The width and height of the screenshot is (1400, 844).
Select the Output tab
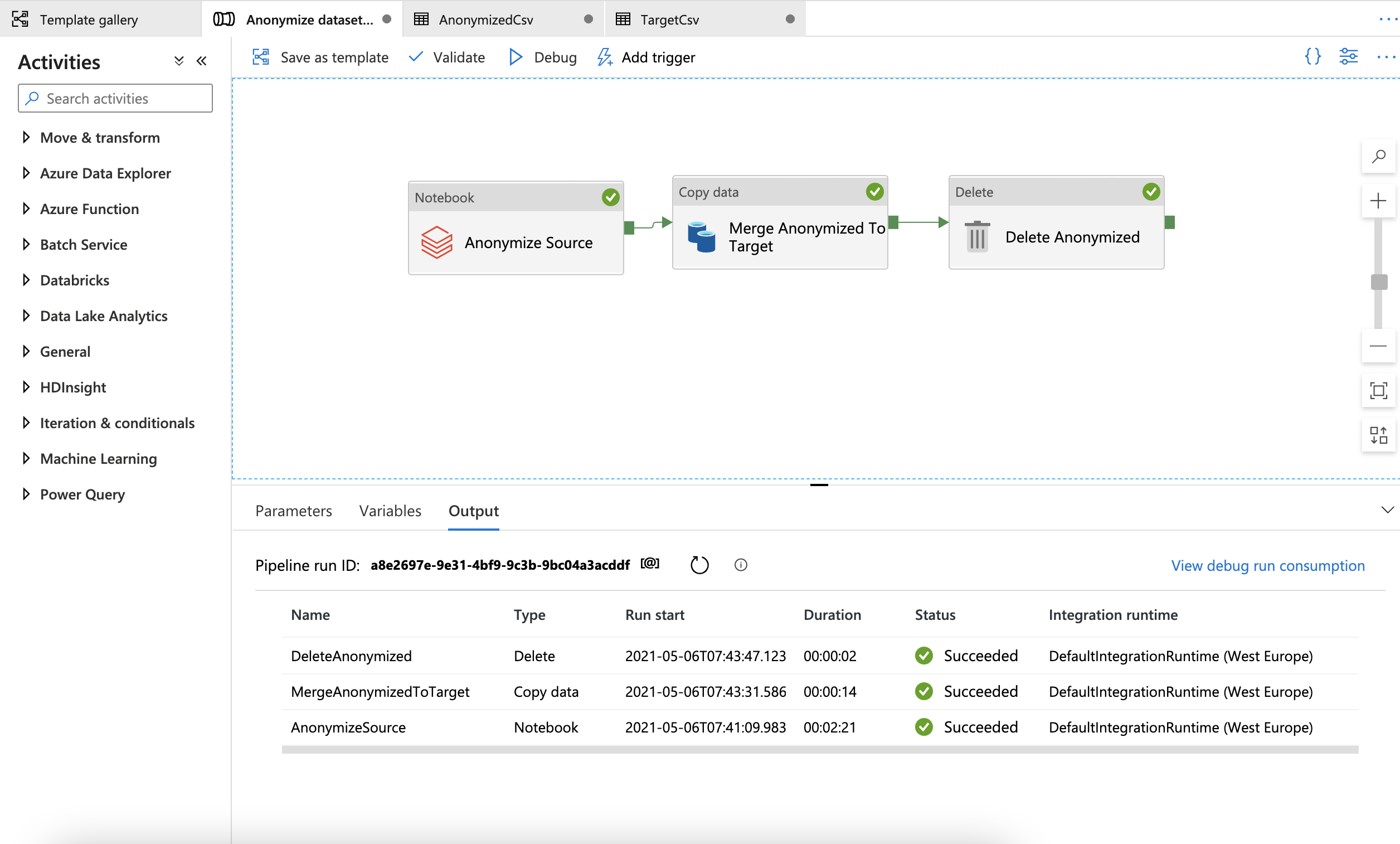[x=474, y=511]
